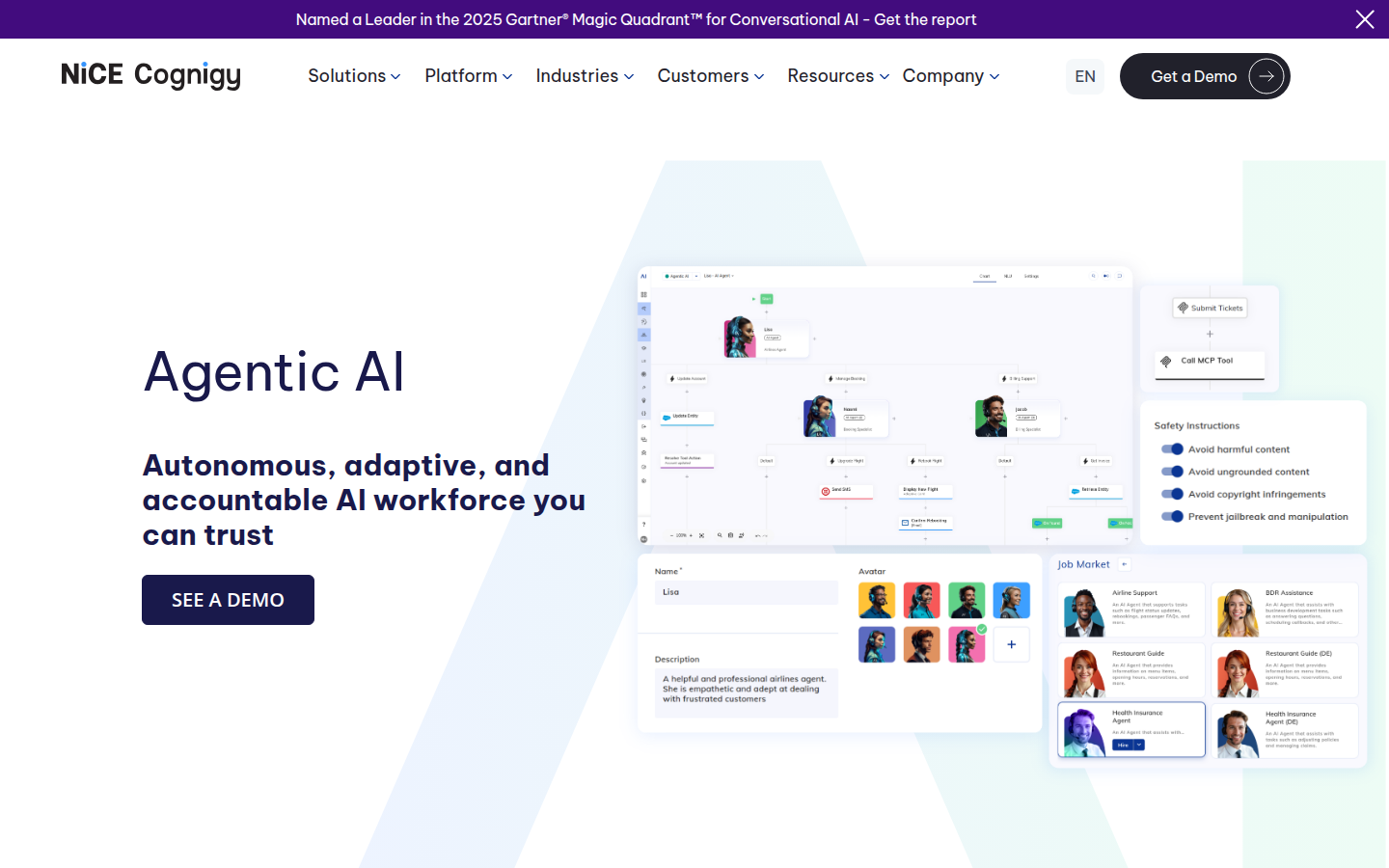Expand the Platform dropdown menu
Image resolution: width=1389 pixels, height=868 pixels.
[x=468, y=76]
